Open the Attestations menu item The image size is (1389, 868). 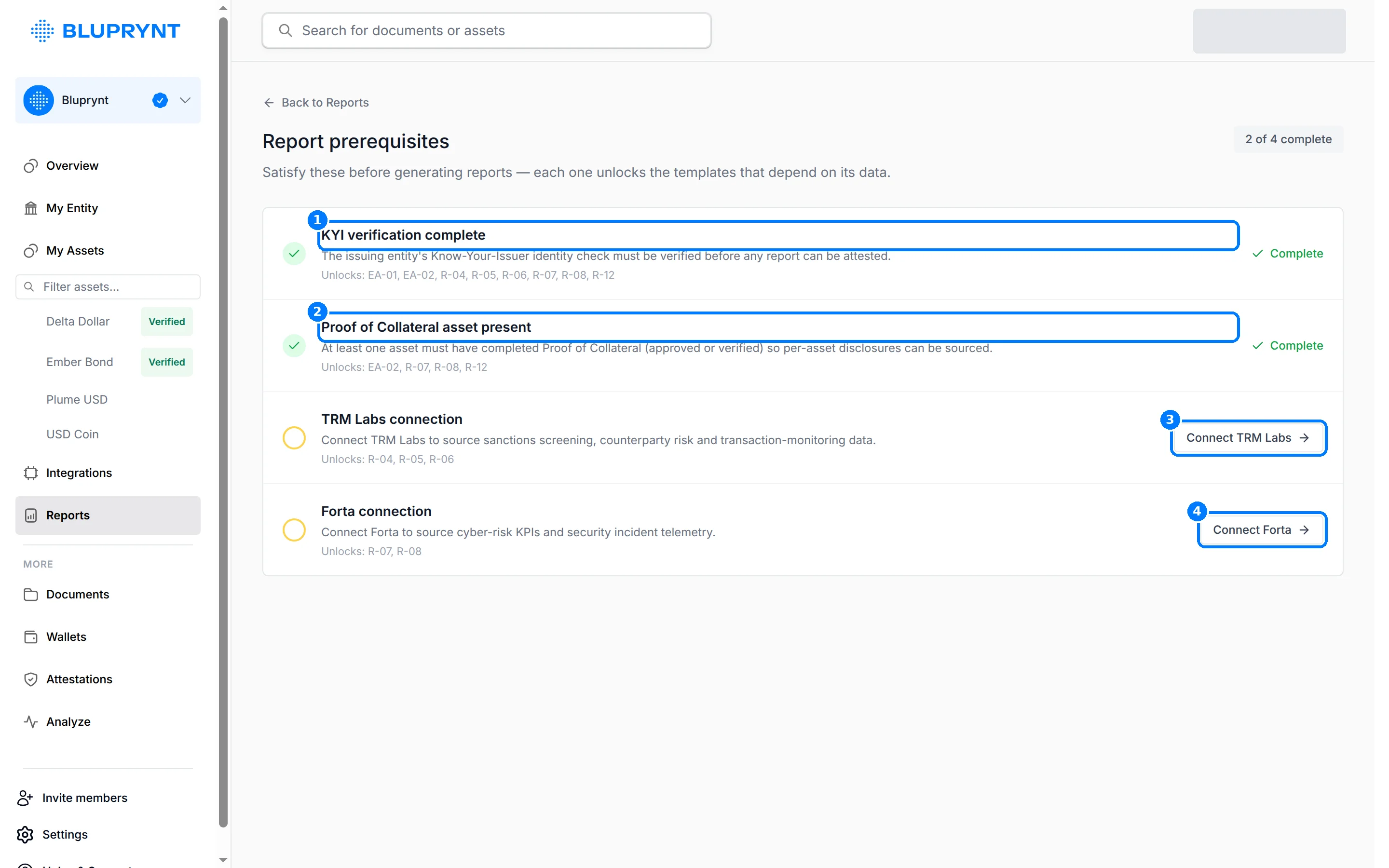coord(108,680)
